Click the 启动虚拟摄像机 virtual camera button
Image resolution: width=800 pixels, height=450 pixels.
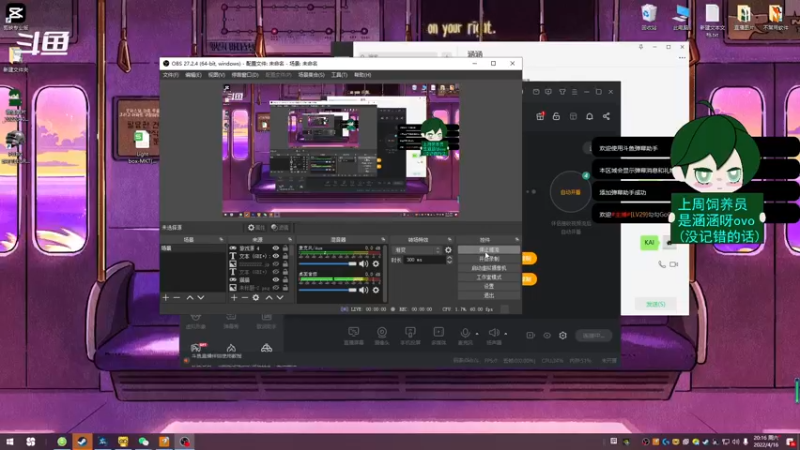(x=489, y=268)
